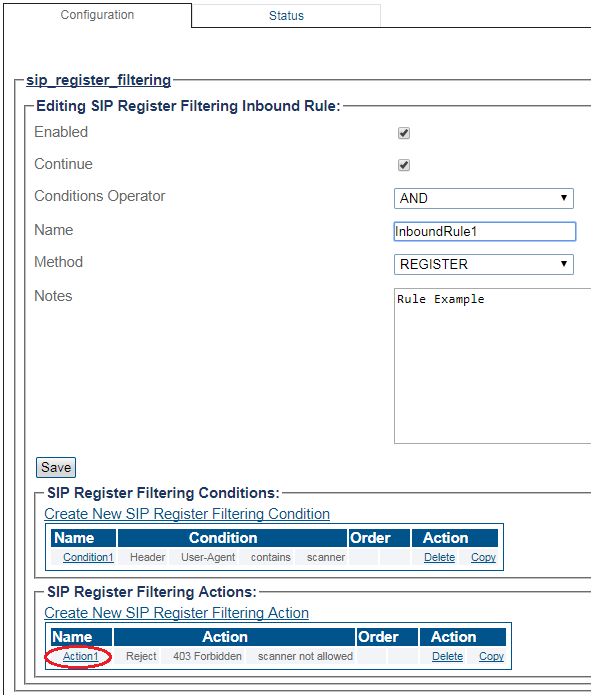The image size is (591, 695).
Task: Open the sip_register_filtering link
Action: 98,80
